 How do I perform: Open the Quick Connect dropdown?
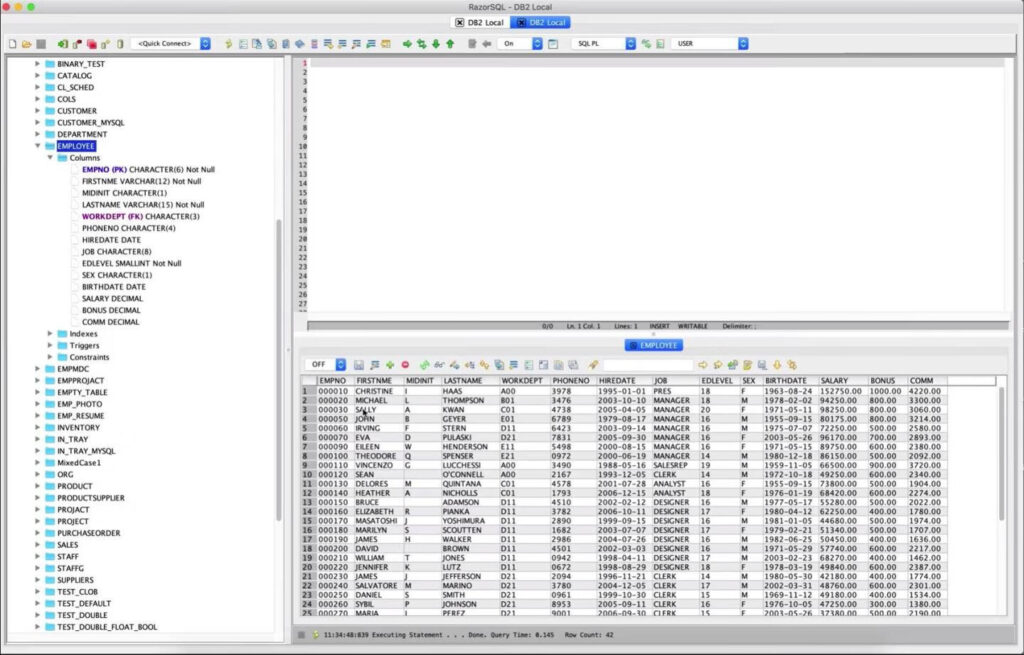pos(205,43)
